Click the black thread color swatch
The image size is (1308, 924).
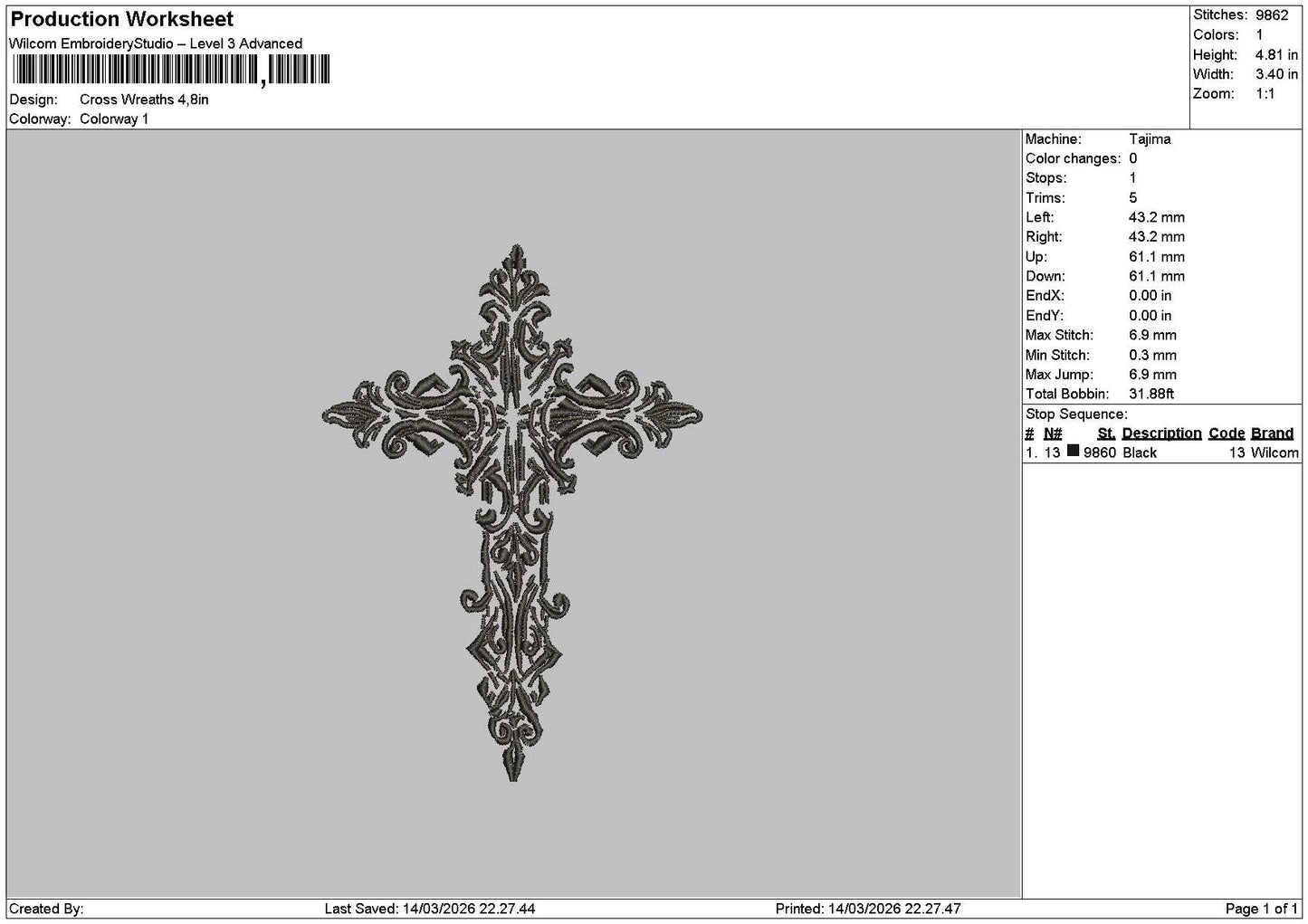tap(1073, 452)
